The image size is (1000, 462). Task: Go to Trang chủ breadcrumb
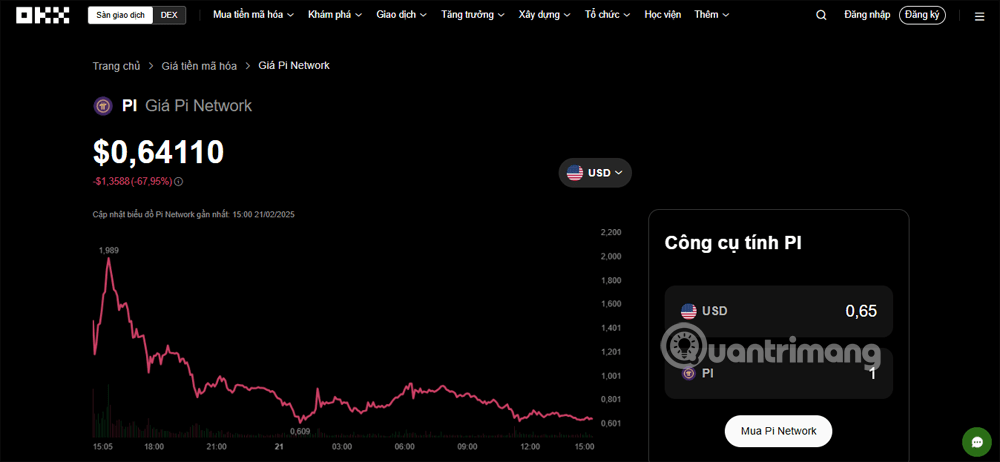click(x=116, y=66)
